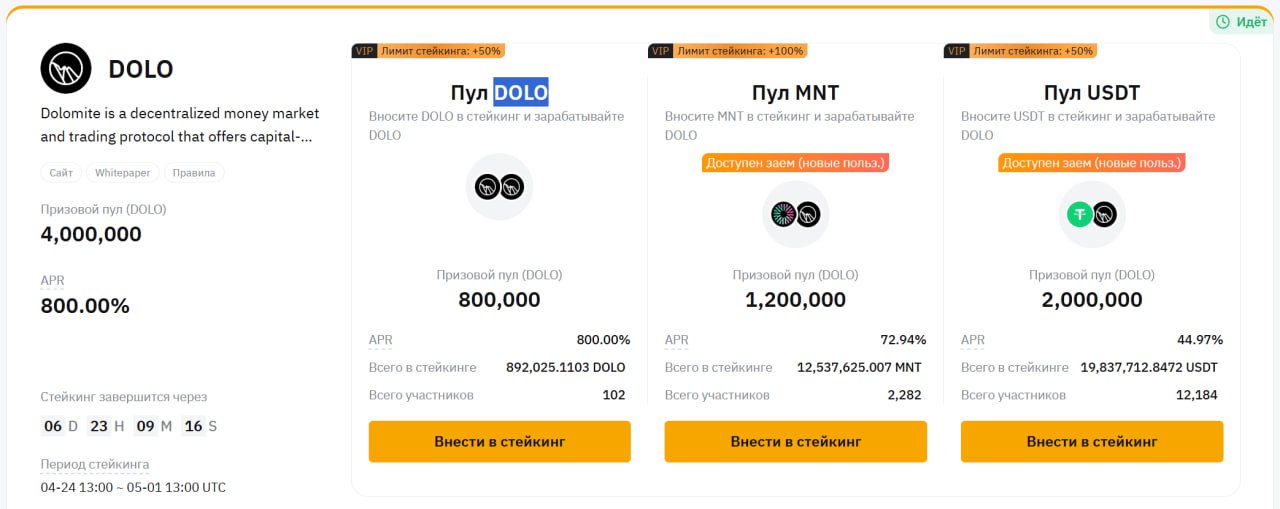Open the Сайт link tag
The width and height of the screenshot is (1280, 509).
61,173
